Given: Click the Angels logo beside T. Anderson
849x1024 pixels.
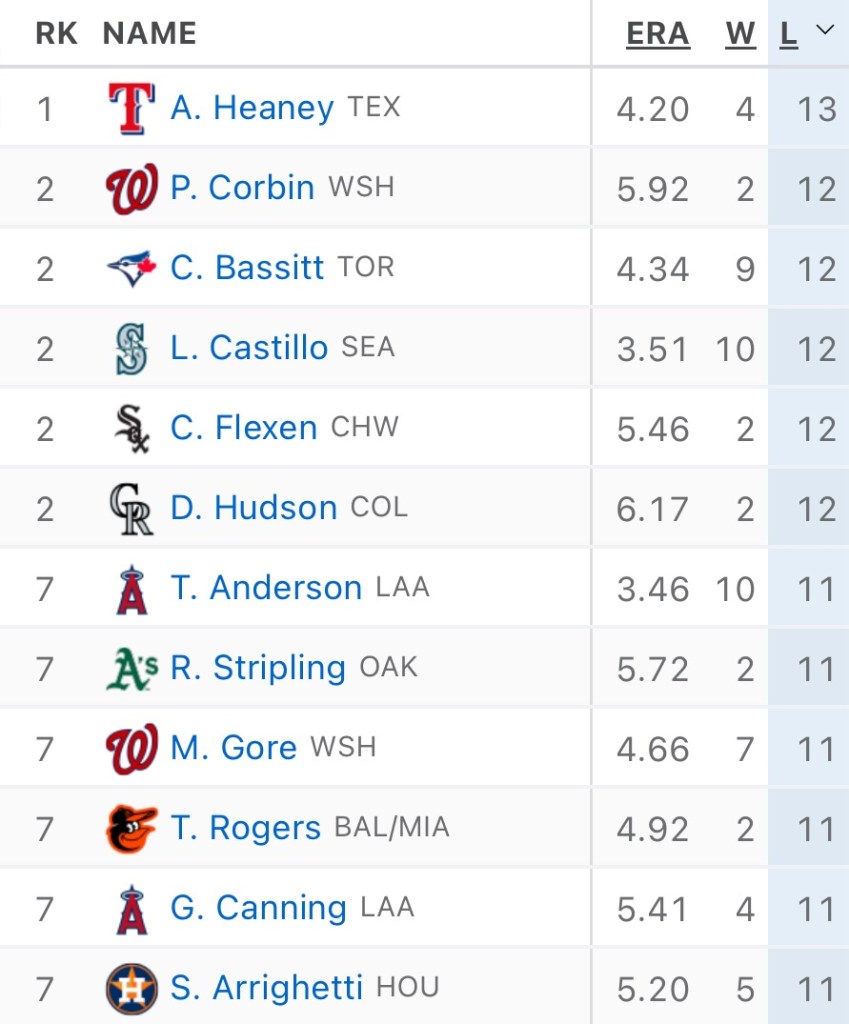Looking at the screenshot, I should 131,589.
